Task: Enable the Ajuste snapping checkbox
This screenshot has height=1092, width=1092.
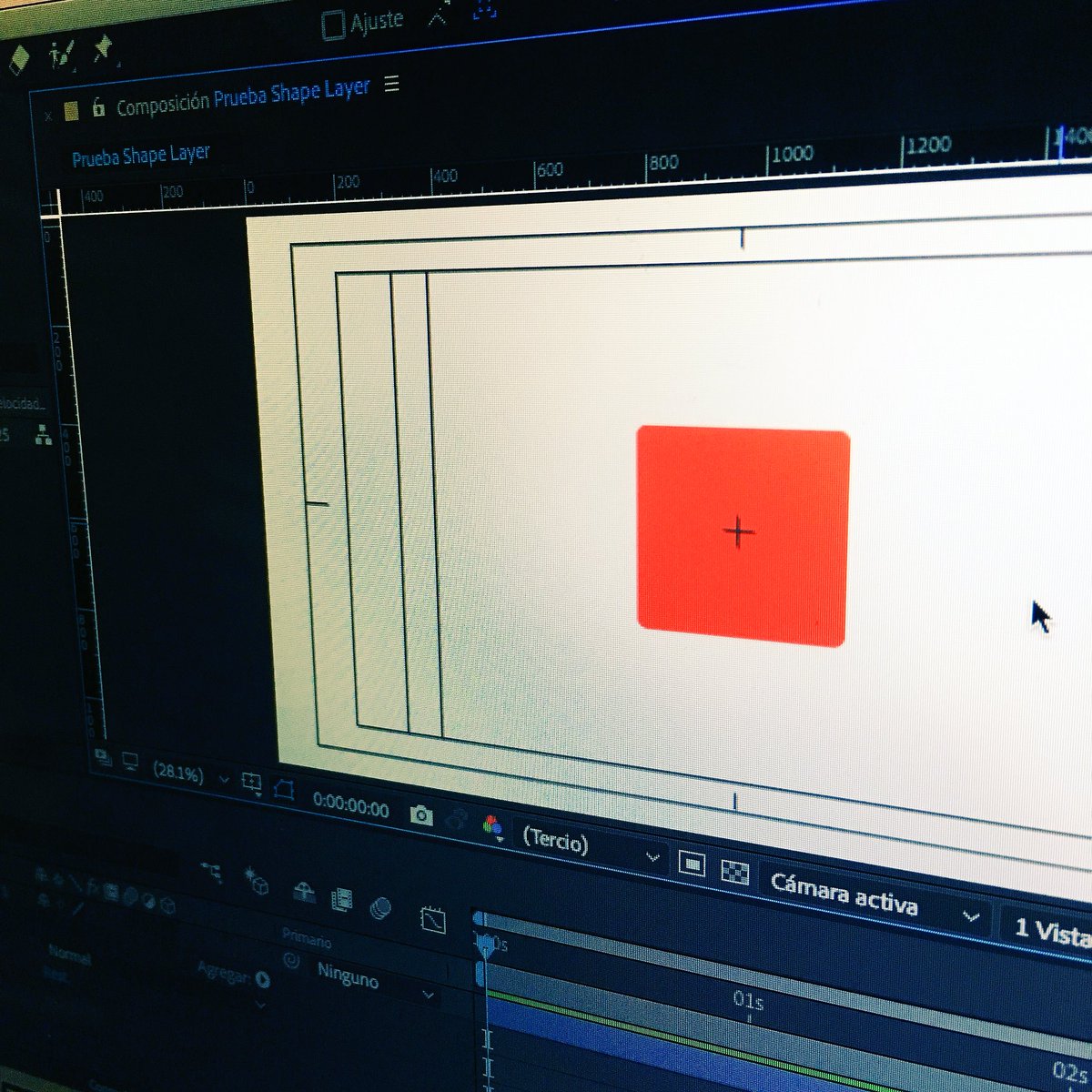Action: click(333, 26)
